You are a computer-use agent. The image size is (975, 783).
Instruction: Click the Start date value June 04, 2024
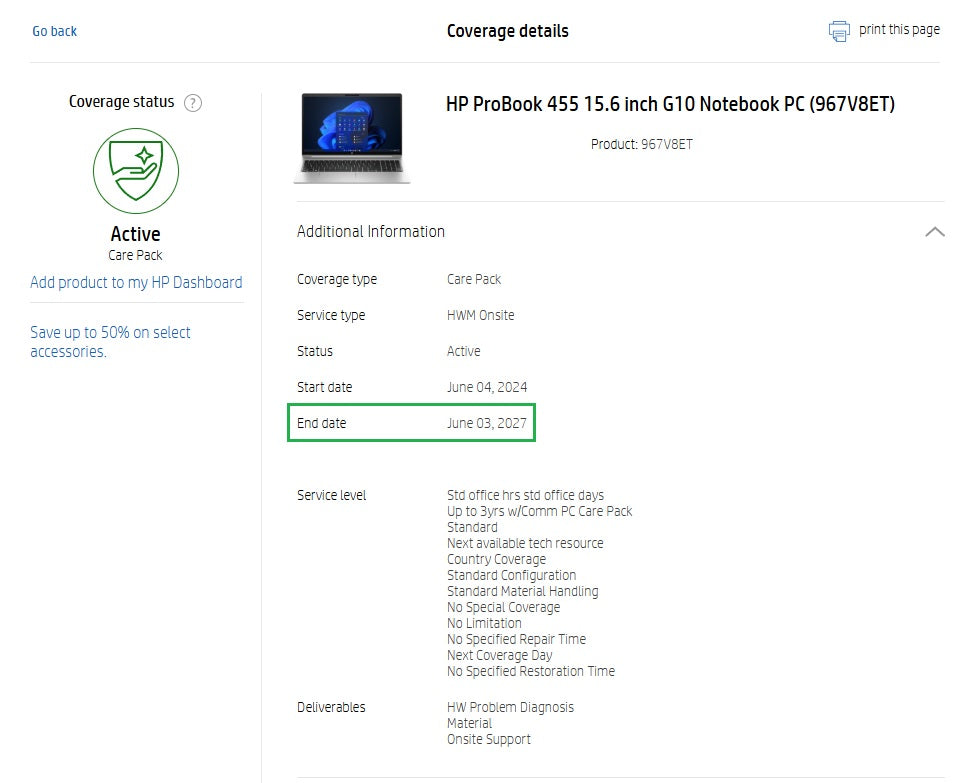pos(487,387)
